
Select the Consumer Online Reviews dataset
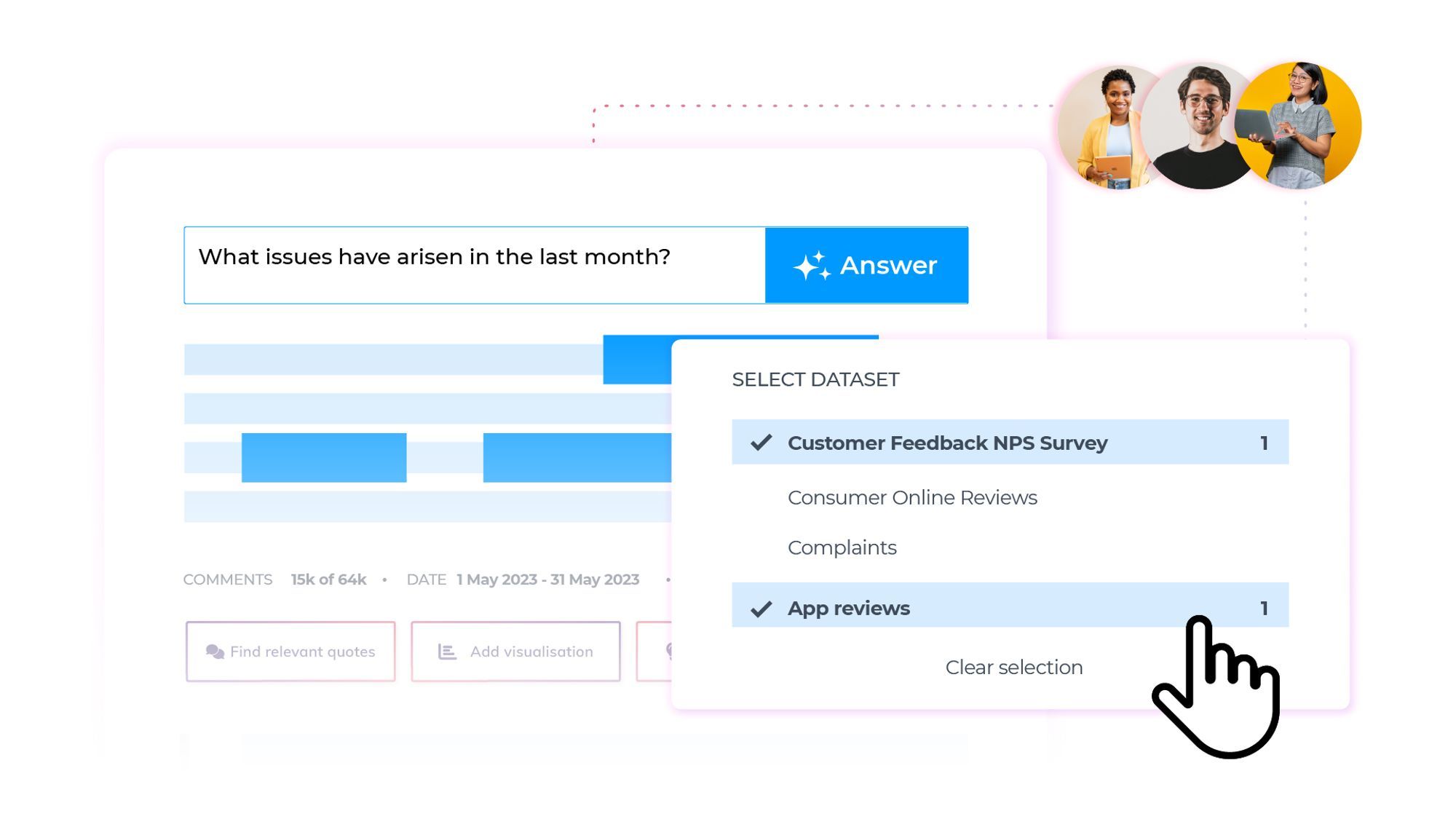911,497
